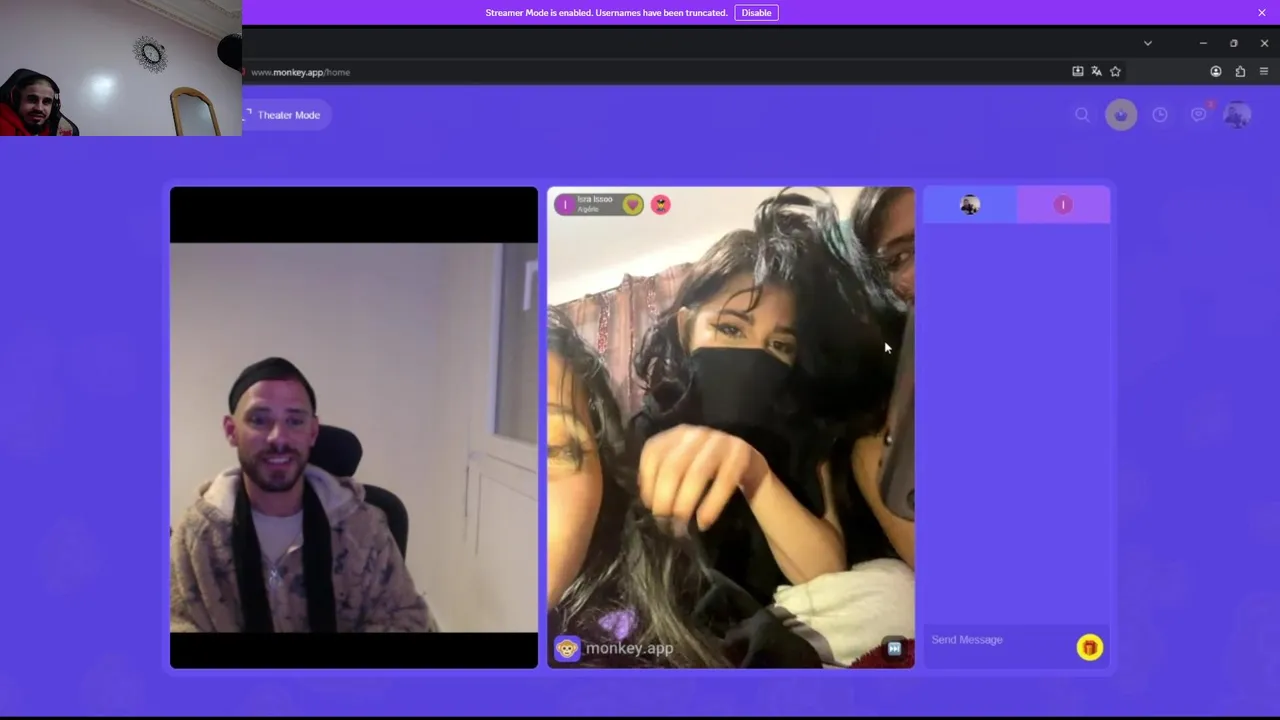
Task: Open the chat messages icon with notification badge
Action: tap(1199, 114)
